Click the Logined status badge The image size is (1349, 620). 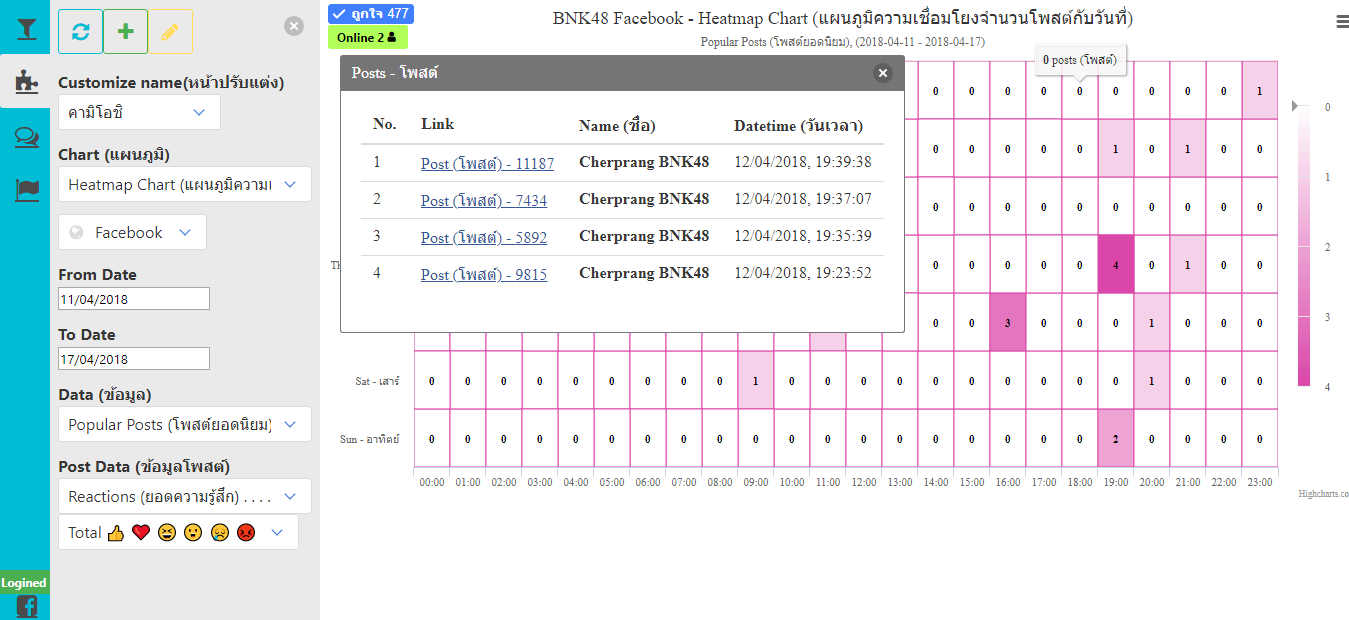tap(23, 583)
